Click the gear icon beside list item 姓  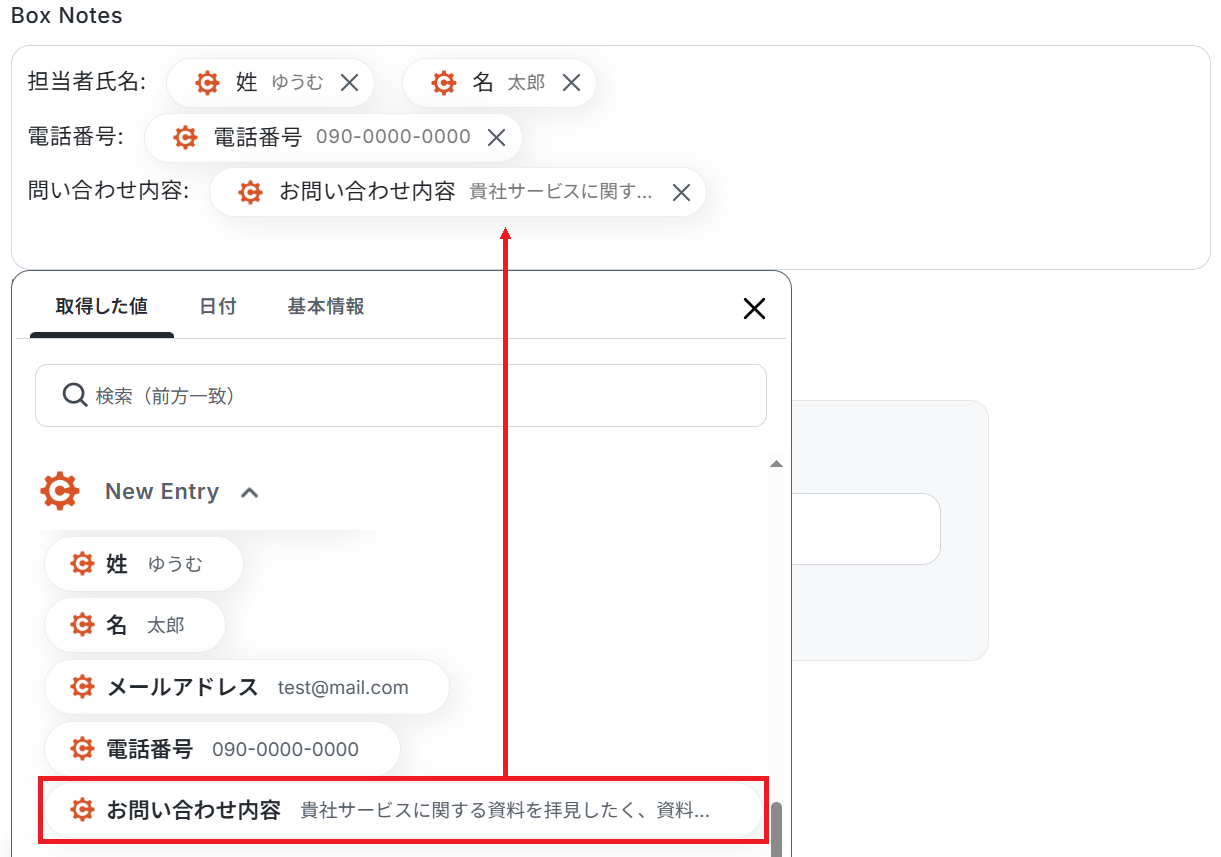[82, 564]
